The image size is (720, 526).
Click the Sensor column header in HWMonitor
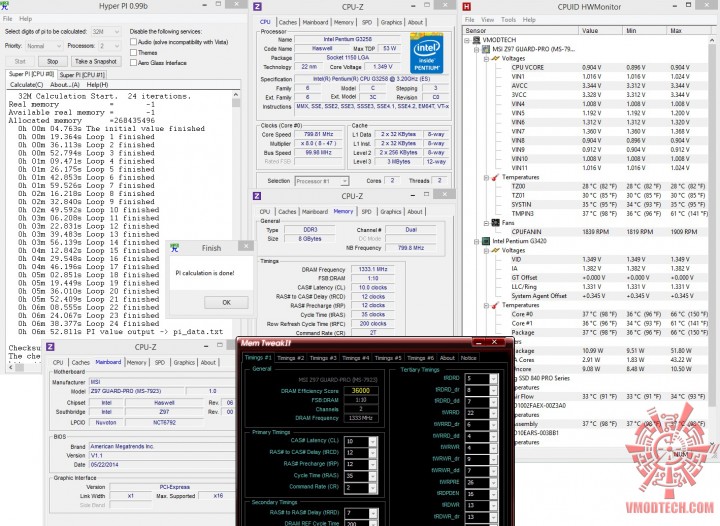(x=521, y=30)
